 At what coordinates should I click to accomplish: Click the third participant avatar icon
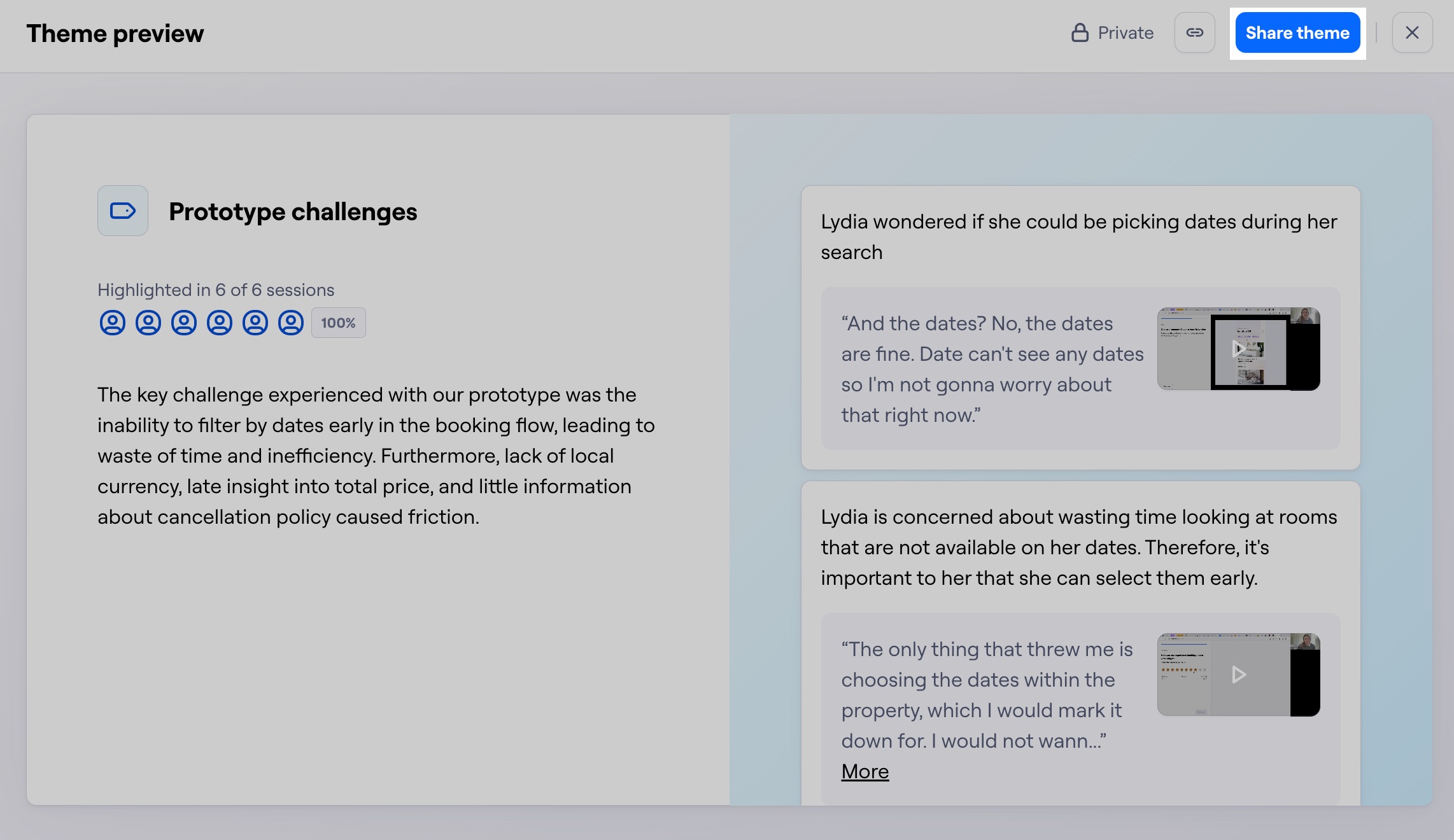pos(184,323)
